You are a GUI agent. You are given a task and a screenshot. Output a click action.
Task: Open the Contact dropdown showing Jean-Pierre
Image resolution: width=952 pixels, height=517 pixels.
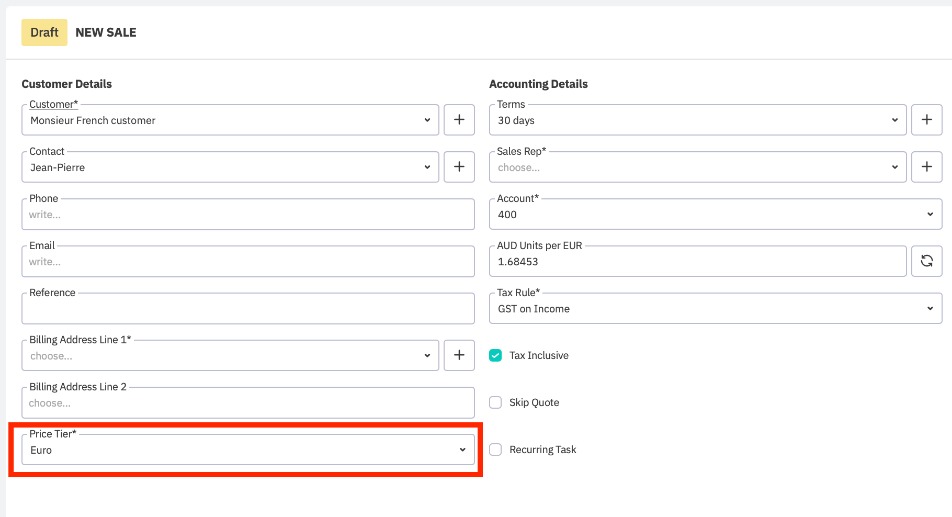click(229, 167)
